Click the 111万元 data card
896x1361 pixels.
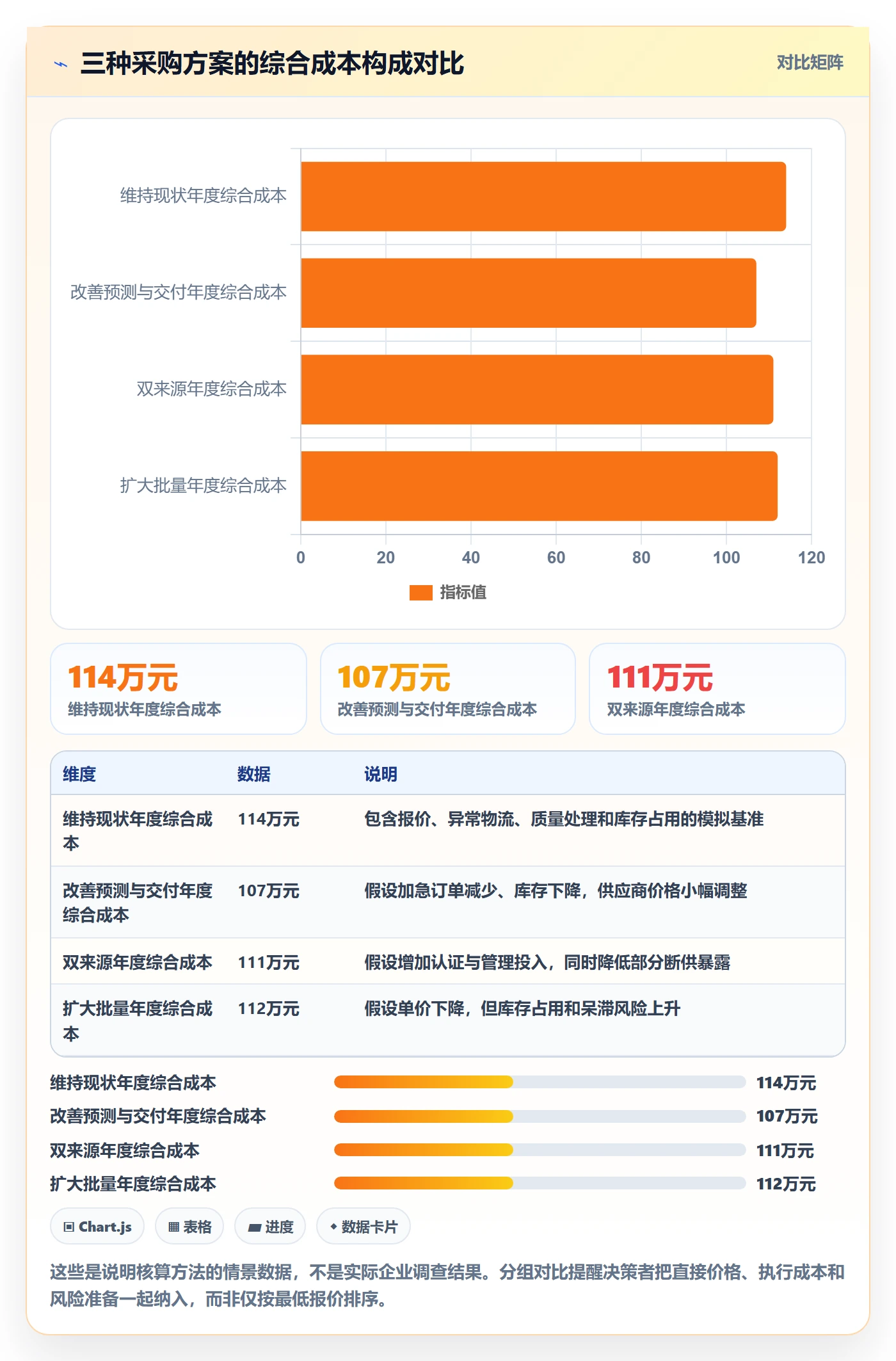pos(717,689)
